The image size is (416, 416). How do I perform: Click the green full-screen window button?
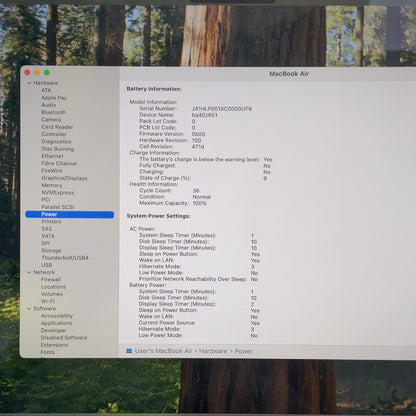(x=47, y=73)
